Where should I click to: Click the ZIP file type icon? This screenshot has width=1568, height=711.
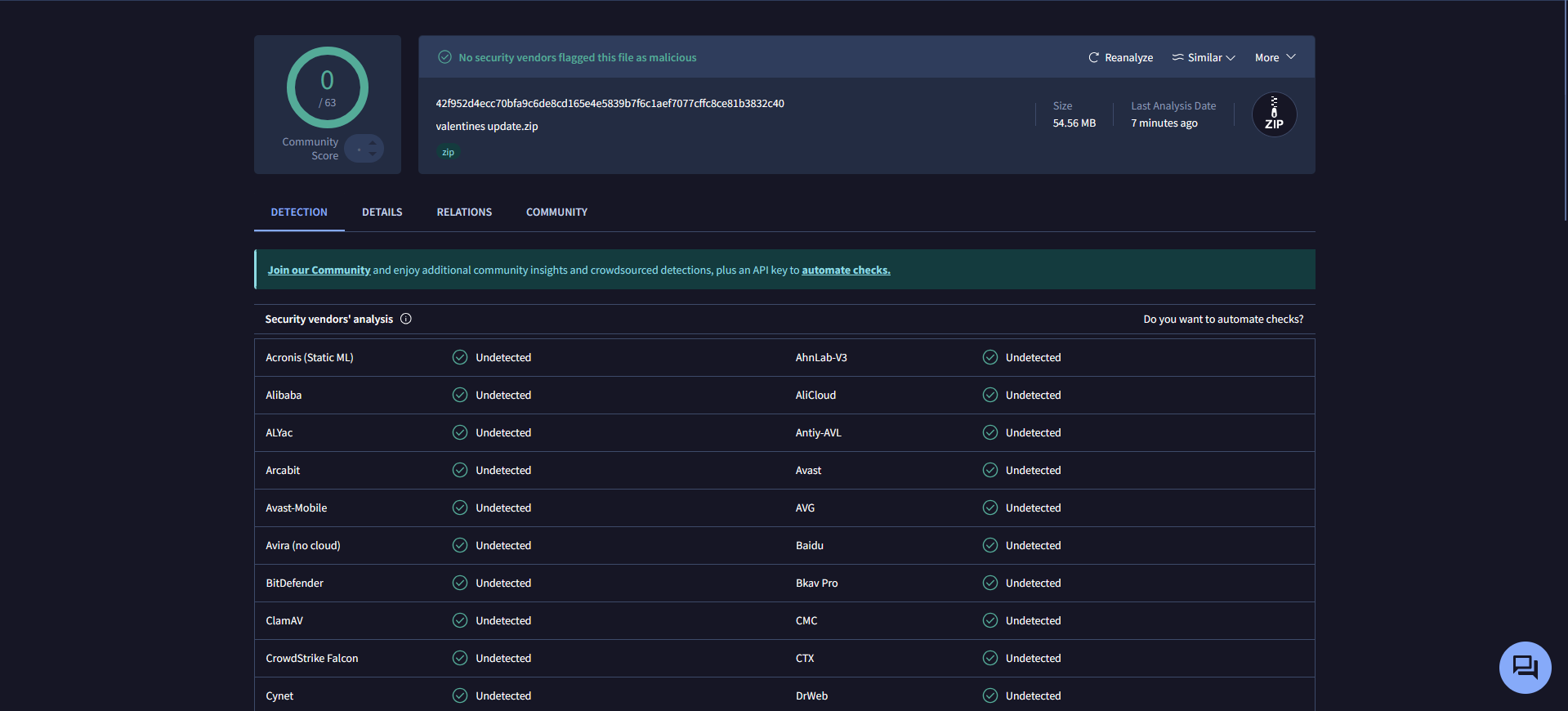pos(1274,114)
